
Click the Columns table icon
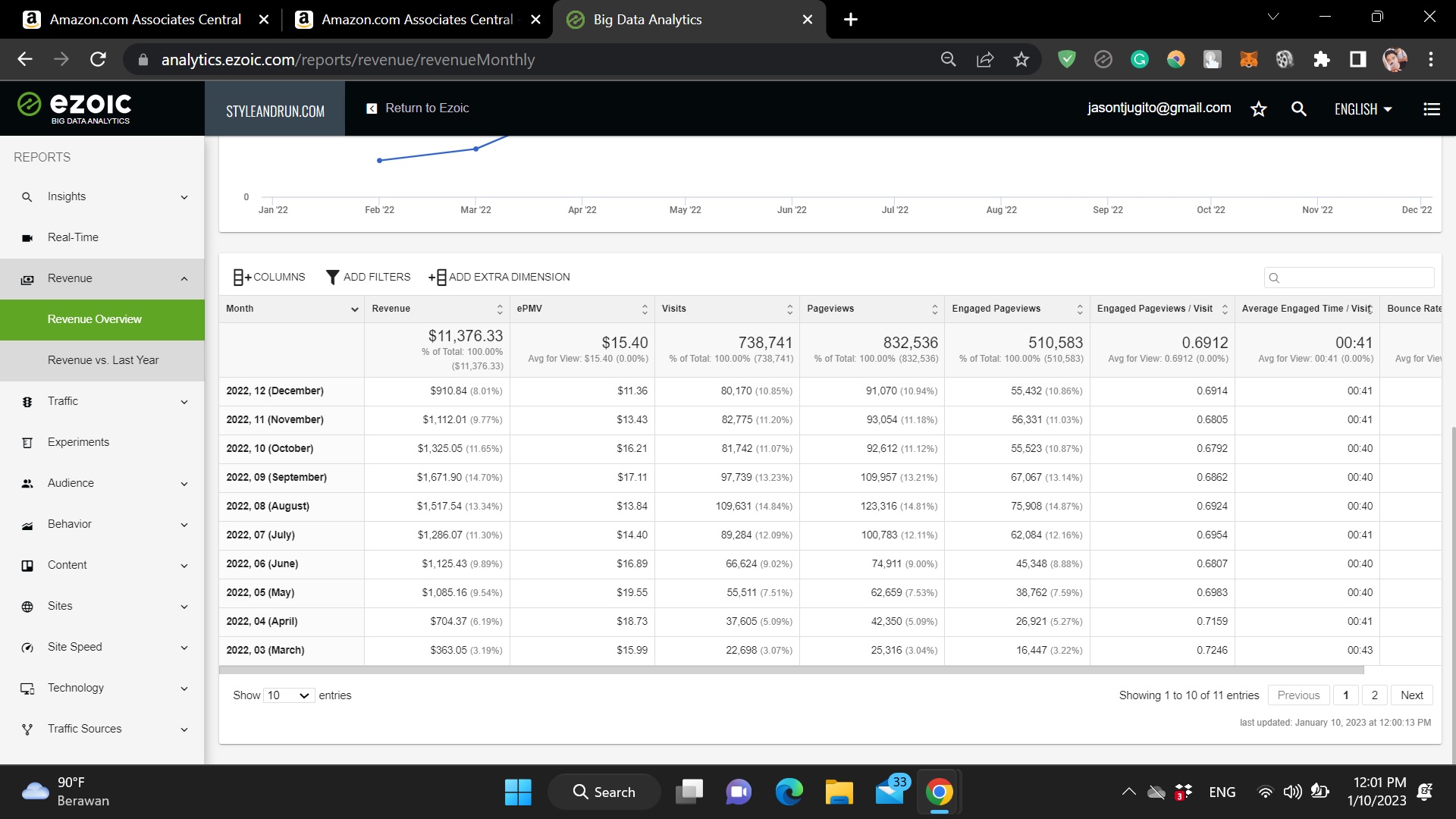[x=241, y=278]
